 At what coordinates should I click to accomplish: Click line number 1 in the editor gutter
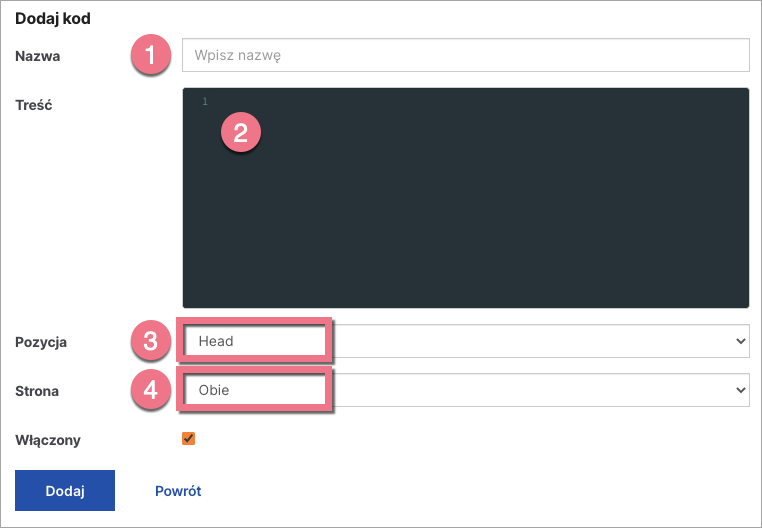point(204,102)
